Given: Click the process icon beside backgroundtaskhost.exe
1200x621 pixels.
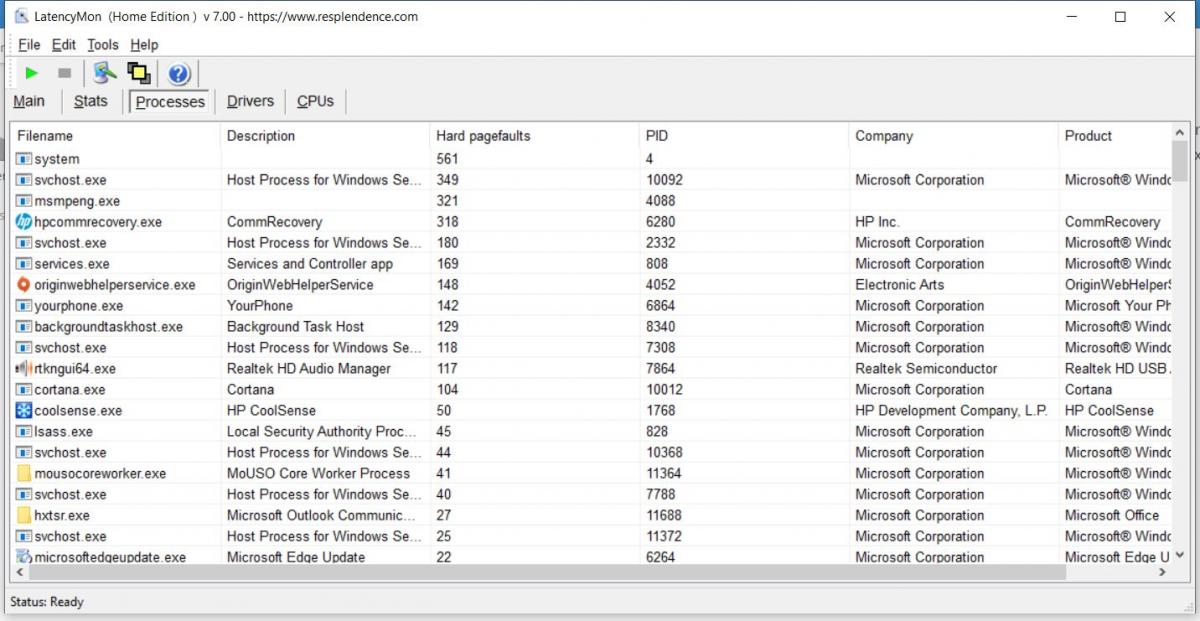Looking at the screenshot, I should tap(24, 327).
